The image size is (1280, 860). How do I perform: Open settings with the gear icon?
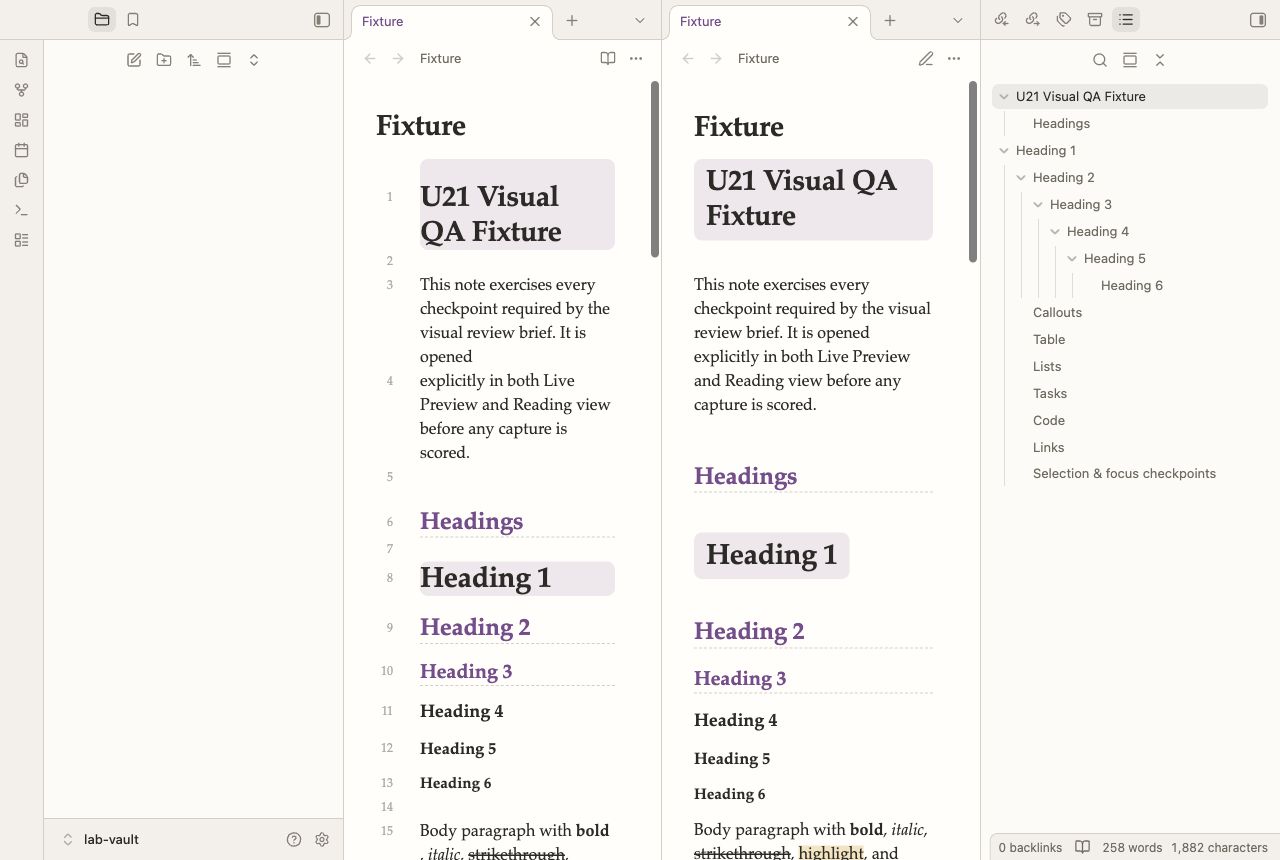pyautogui.click(x=322, y=840)
